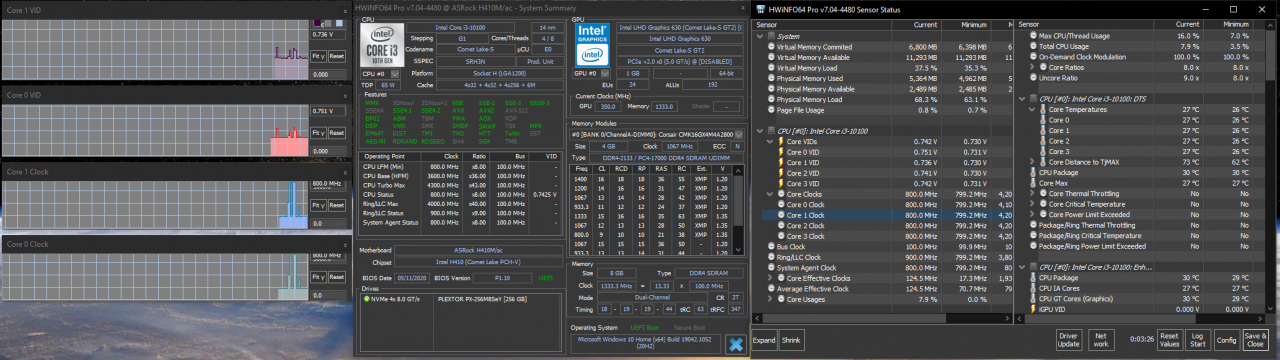Expand Core Power Limit Exceeded node
1280x360 pixels.
1033,214
